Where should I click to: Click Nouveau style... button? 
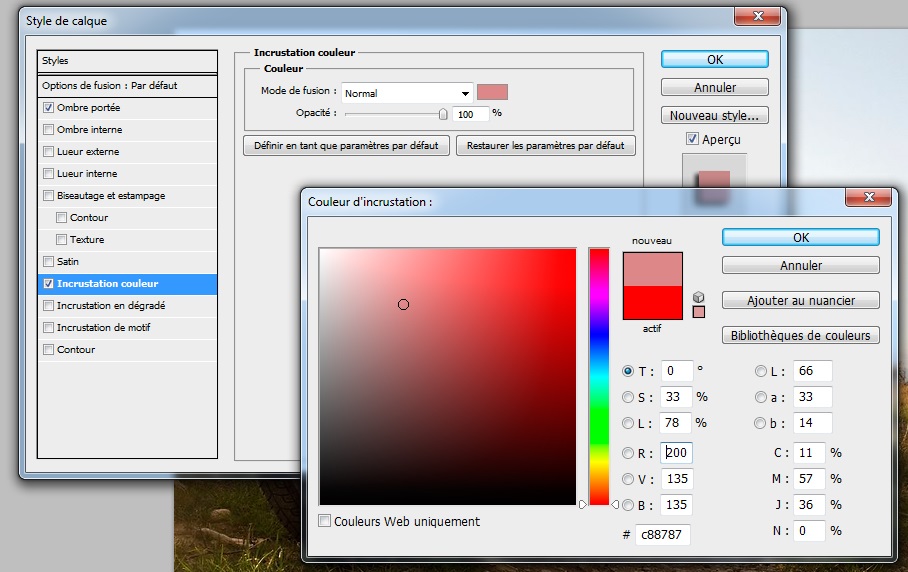[x=714, y=116]
